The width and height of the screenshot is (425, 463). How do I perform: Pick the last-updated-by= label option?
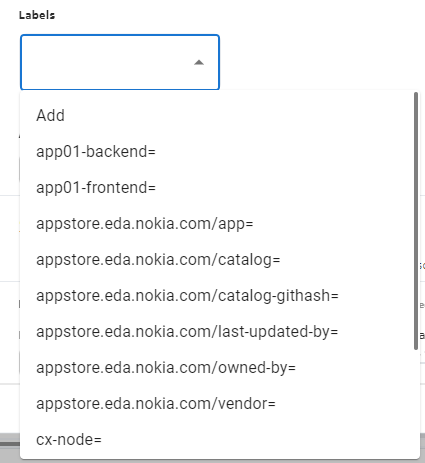pos(220,331)
